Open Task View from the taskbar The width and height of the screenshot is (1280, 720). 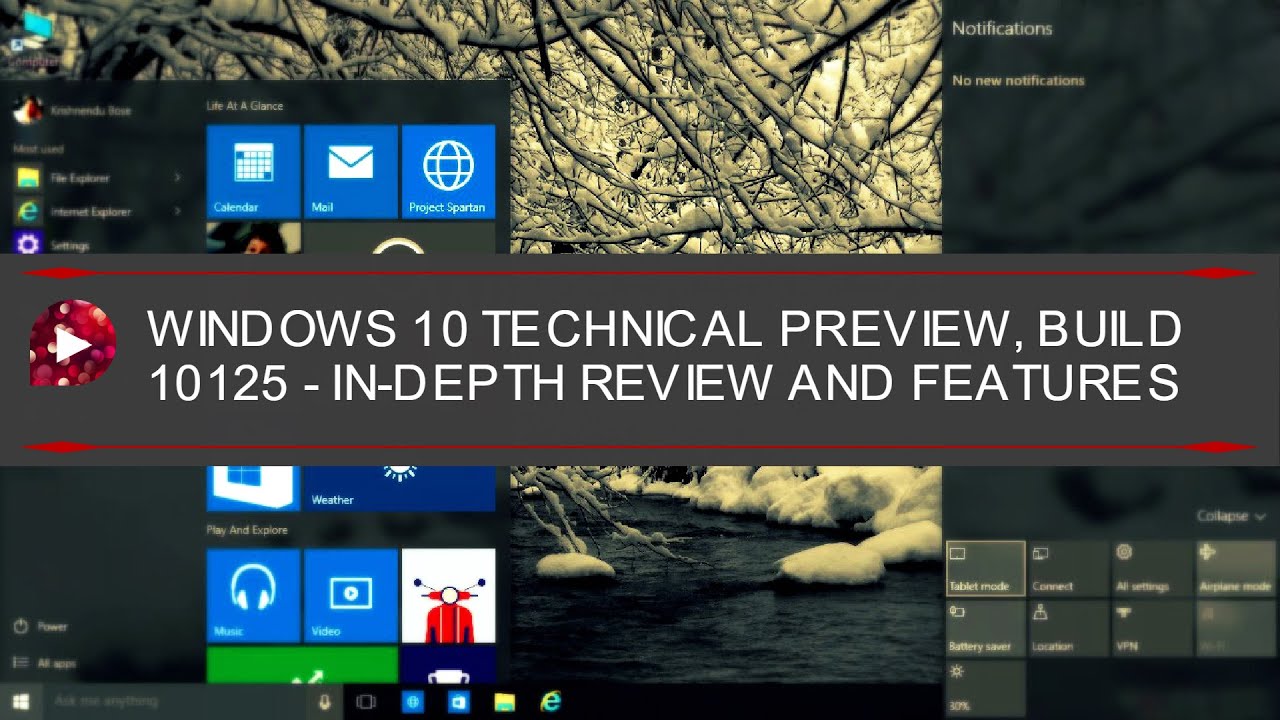[366, 701]
